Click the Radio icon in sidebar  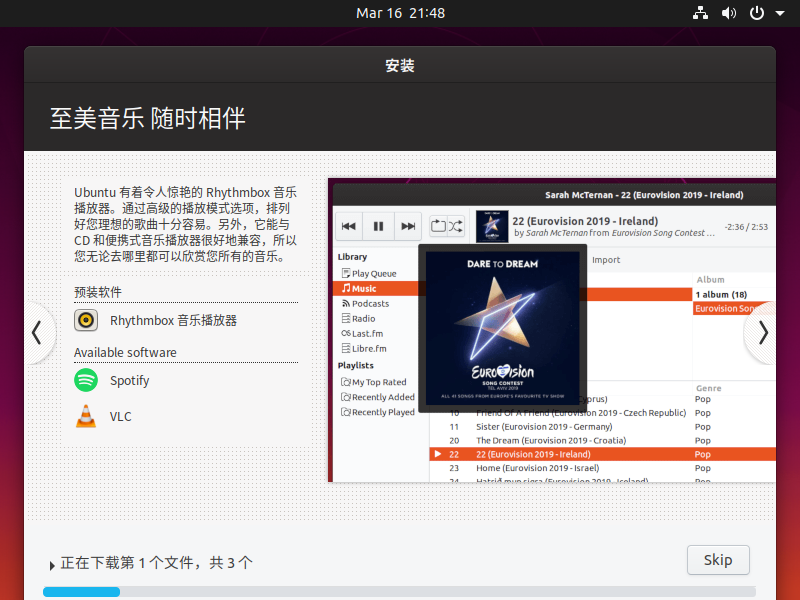point(346,318)
